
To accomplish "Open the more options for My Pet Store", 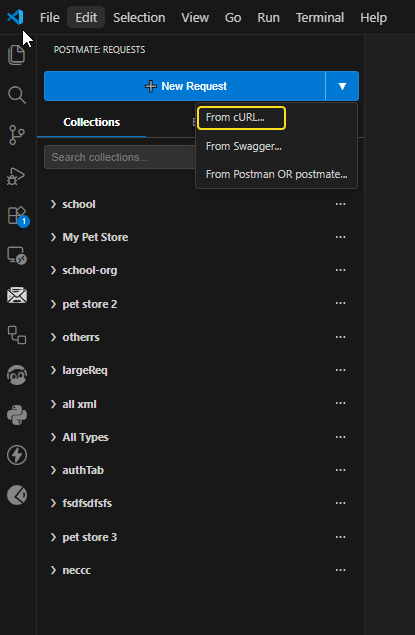I will pos(341,237).
